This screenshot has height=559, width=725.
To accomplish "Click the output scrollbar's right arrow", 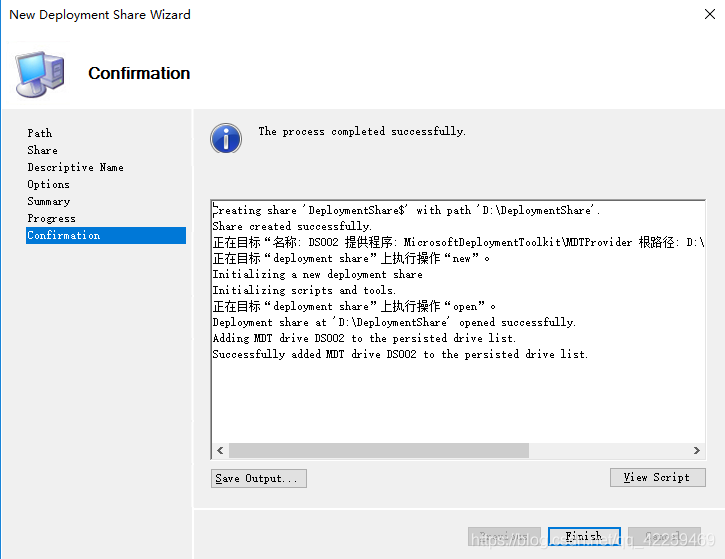I will tap(697, 451).
